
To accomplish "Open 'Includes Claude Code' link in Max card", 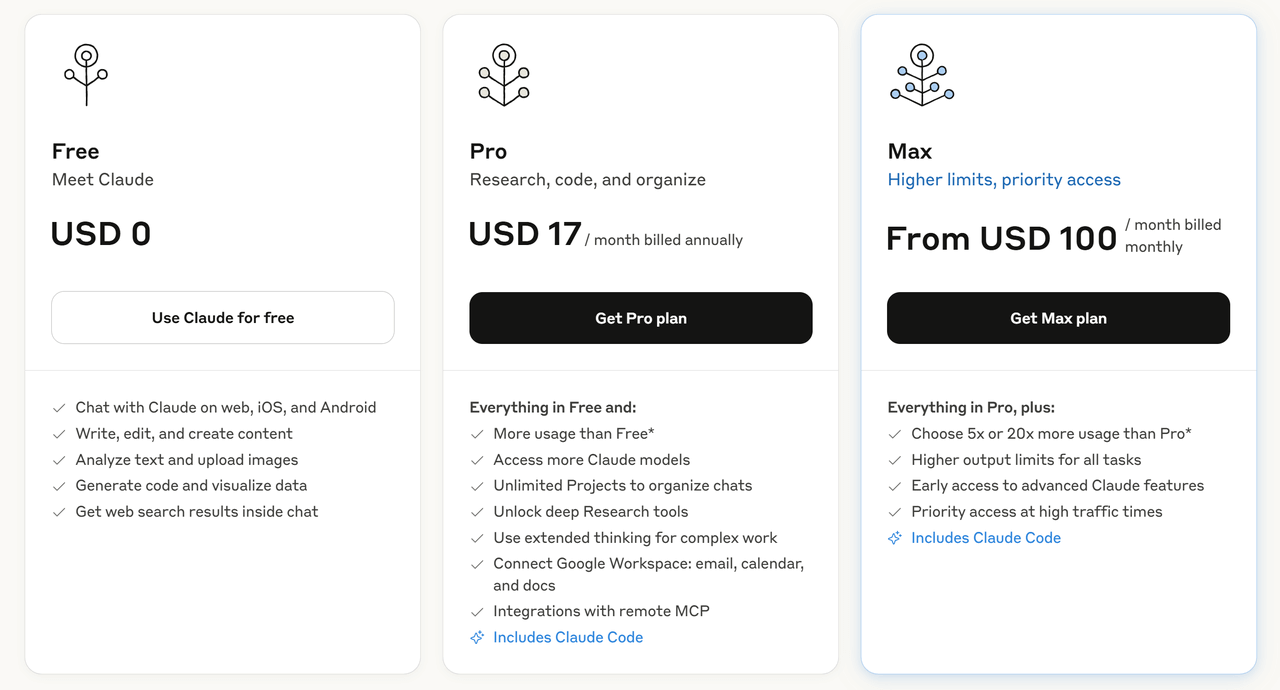I will click(x=986, y=538).
